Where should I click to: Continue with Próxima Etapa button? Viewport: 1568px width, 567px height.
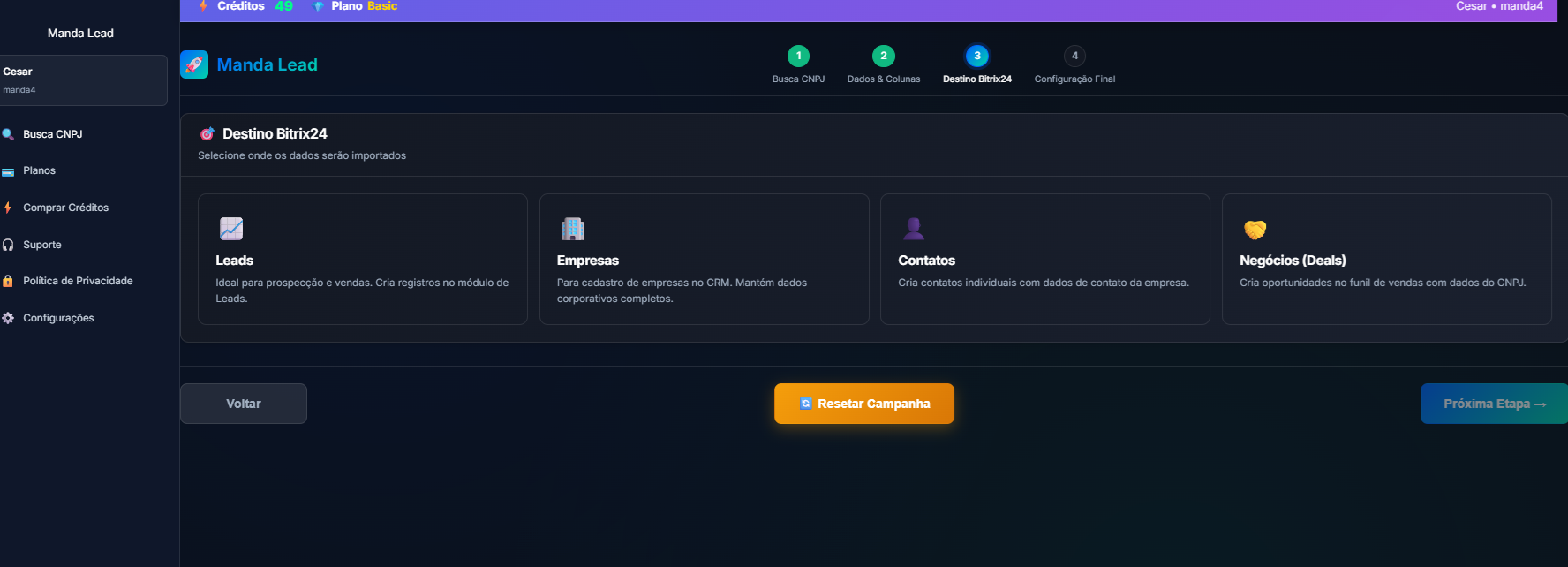(1494, 404)
